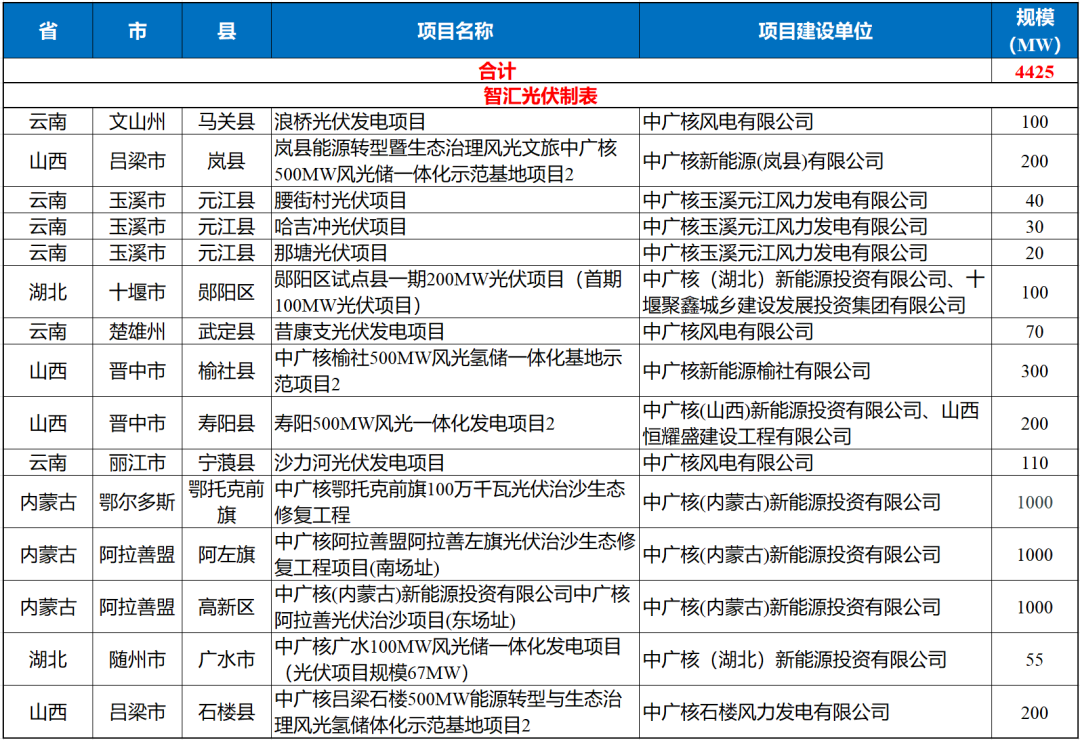Select the 宁蒗县 county cell

click(227, 462)
